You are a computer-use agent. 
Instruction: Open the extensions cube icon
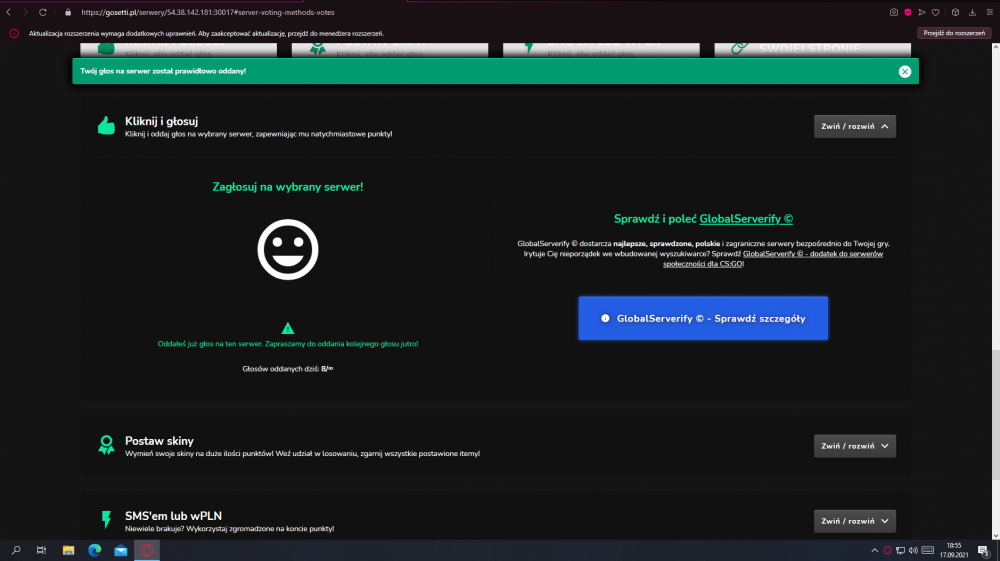click(x=955, y=12)
